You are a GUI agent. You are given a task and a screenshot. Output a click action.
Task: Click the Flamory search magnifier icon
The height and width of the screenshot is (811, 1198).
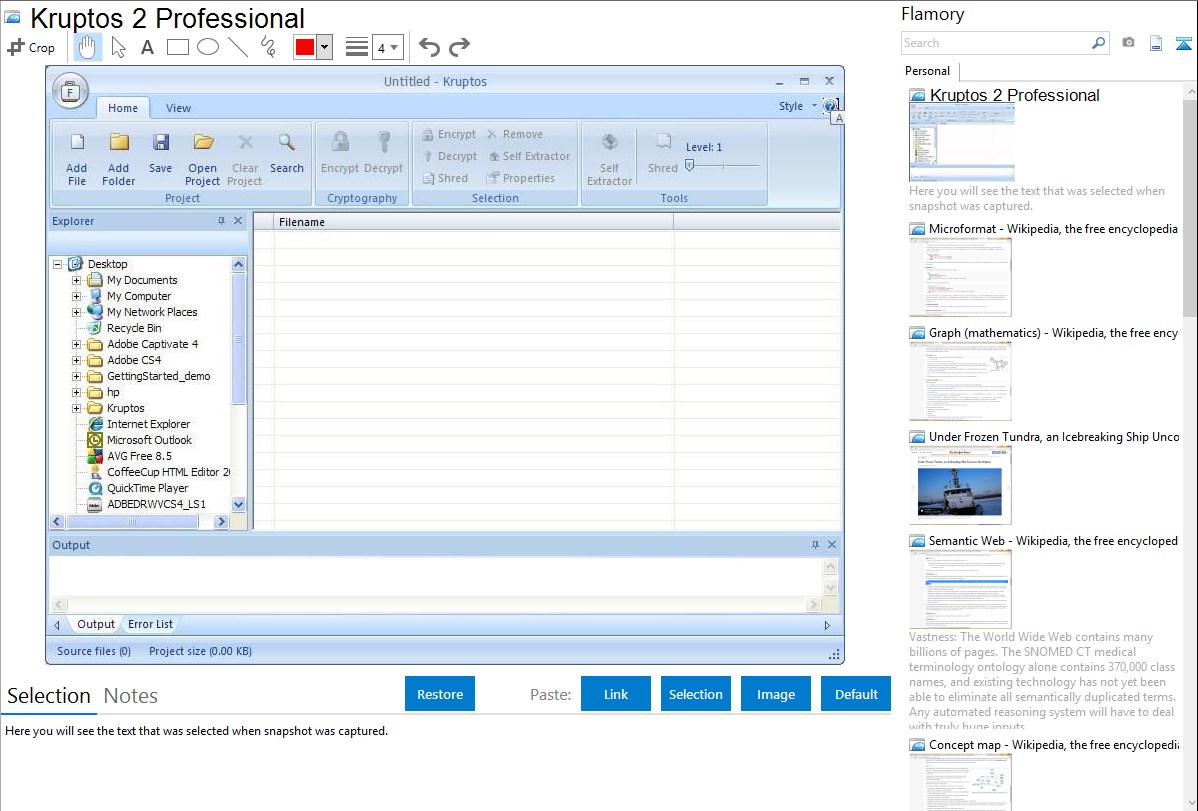pyautogui.click(x=1098, y=44)
